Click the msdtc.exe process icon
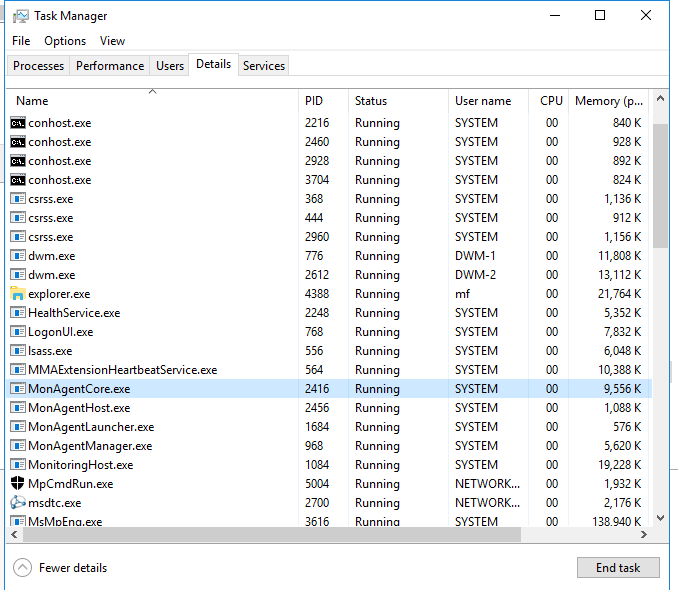This screenshot has width=678, height=590. (18, 503)
